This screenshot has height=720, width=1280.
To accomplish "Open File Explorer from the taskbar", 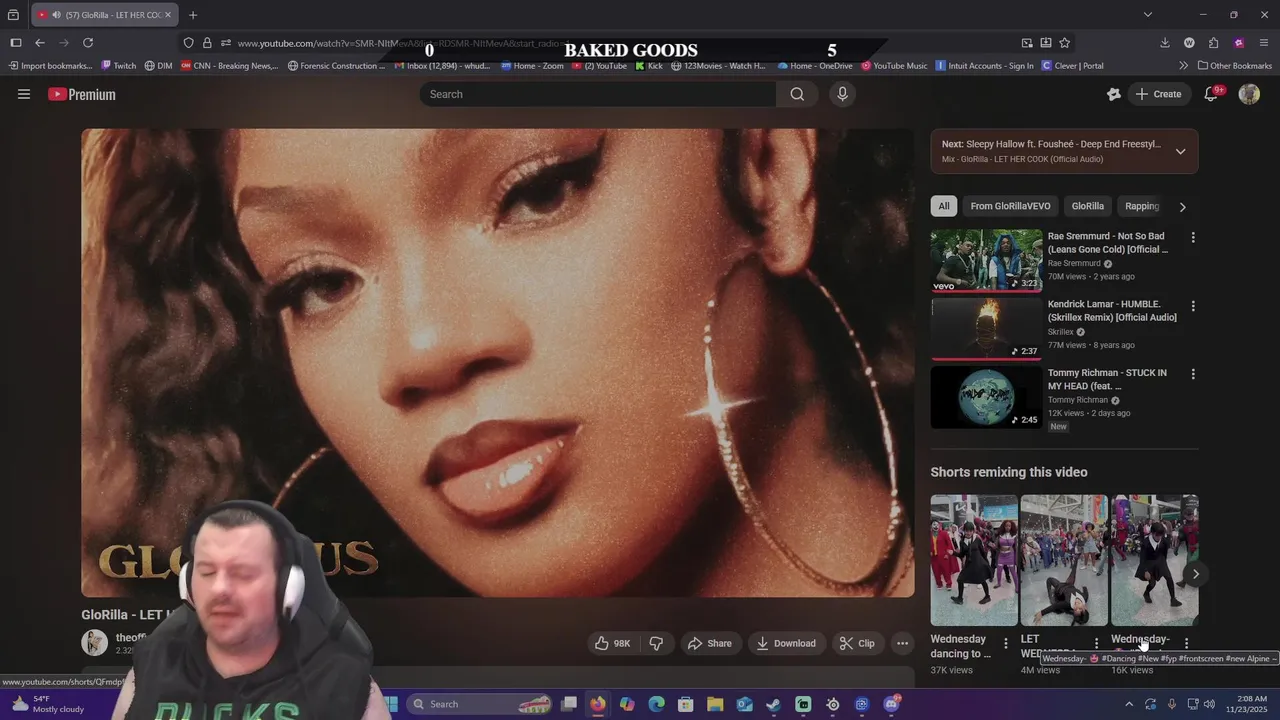I will point(715,704).
